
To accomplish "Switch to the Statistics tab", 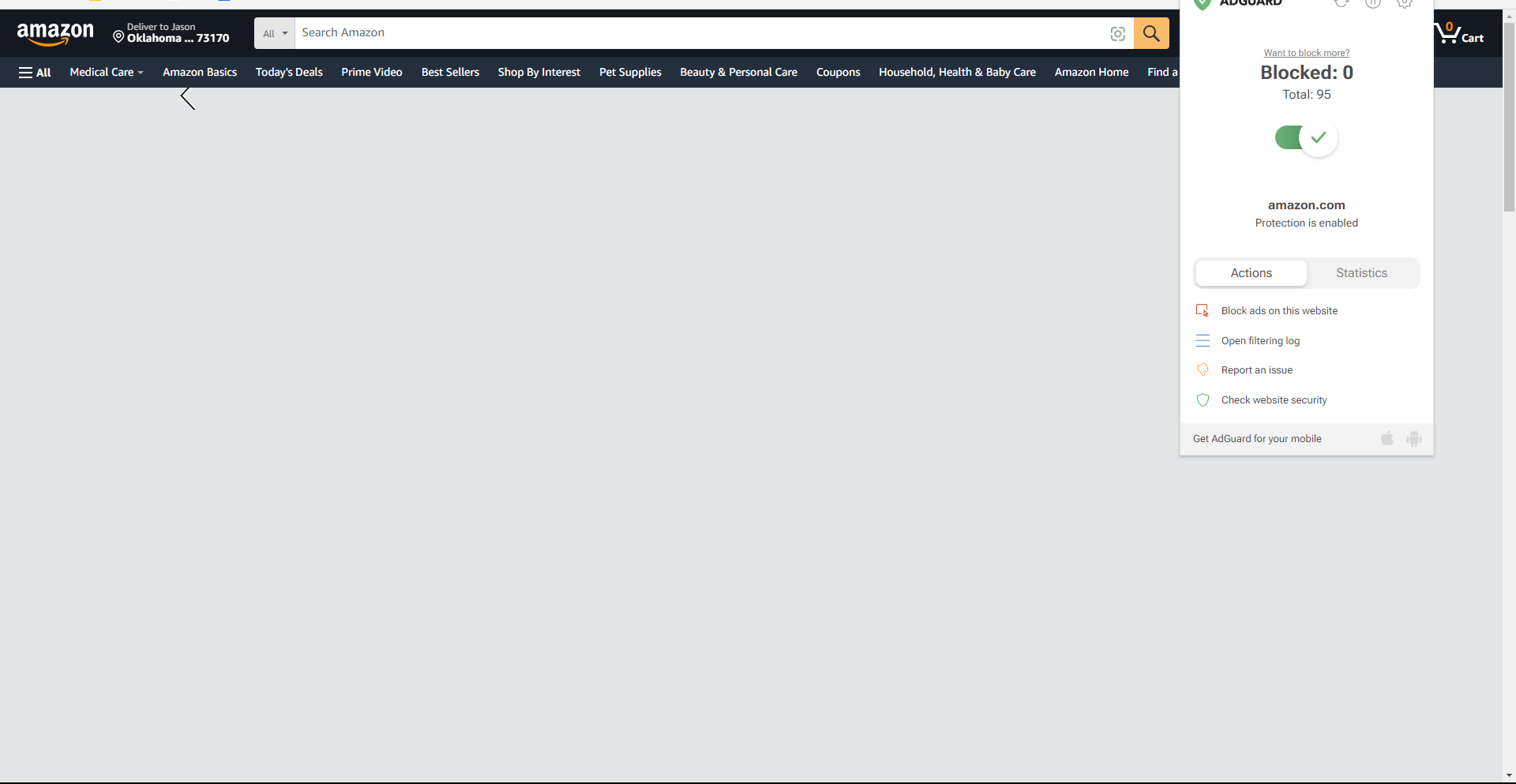I will [1361, 272].
